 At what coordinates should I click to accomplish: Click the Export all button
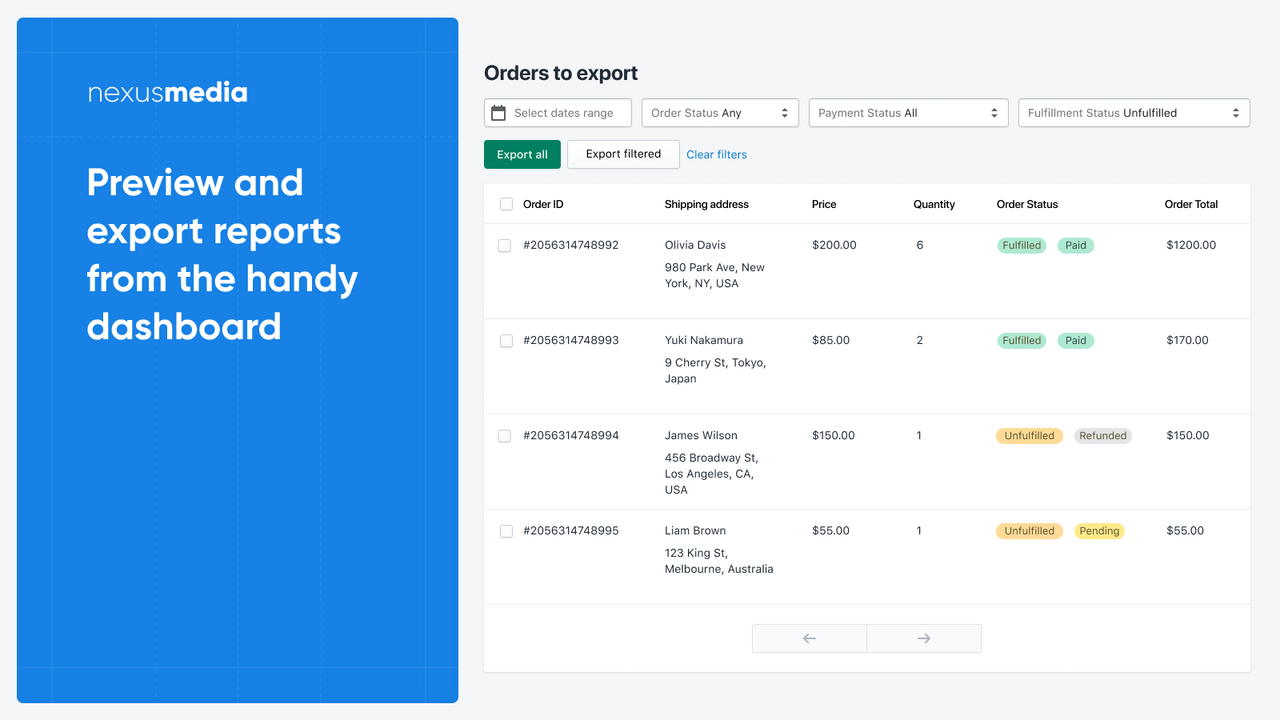pos(522,154)
